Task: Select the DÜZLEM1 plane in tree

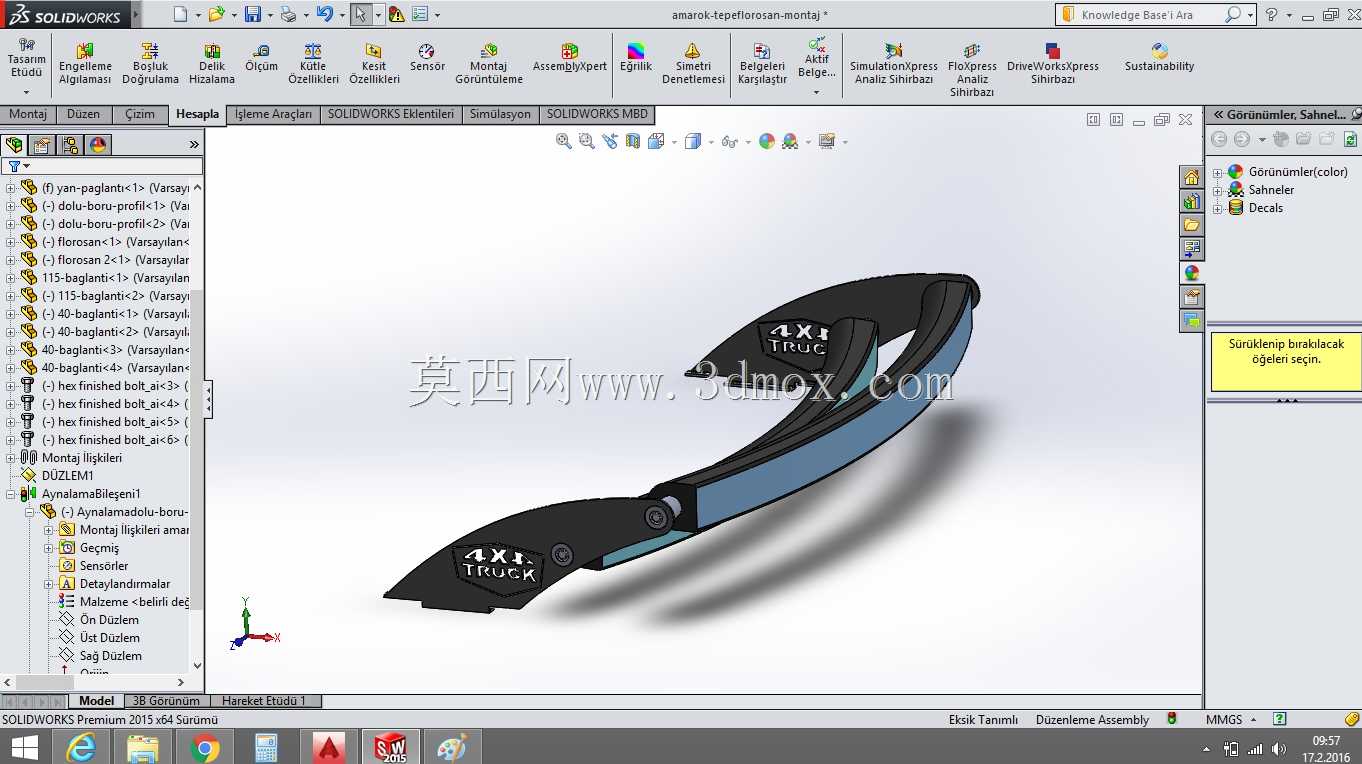Action: pos(68,476)
